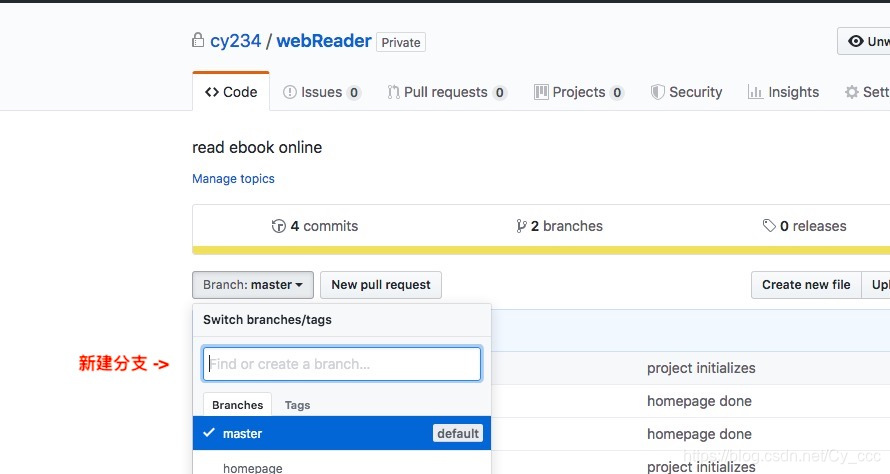Click the Security shield icon

[657, 92]
